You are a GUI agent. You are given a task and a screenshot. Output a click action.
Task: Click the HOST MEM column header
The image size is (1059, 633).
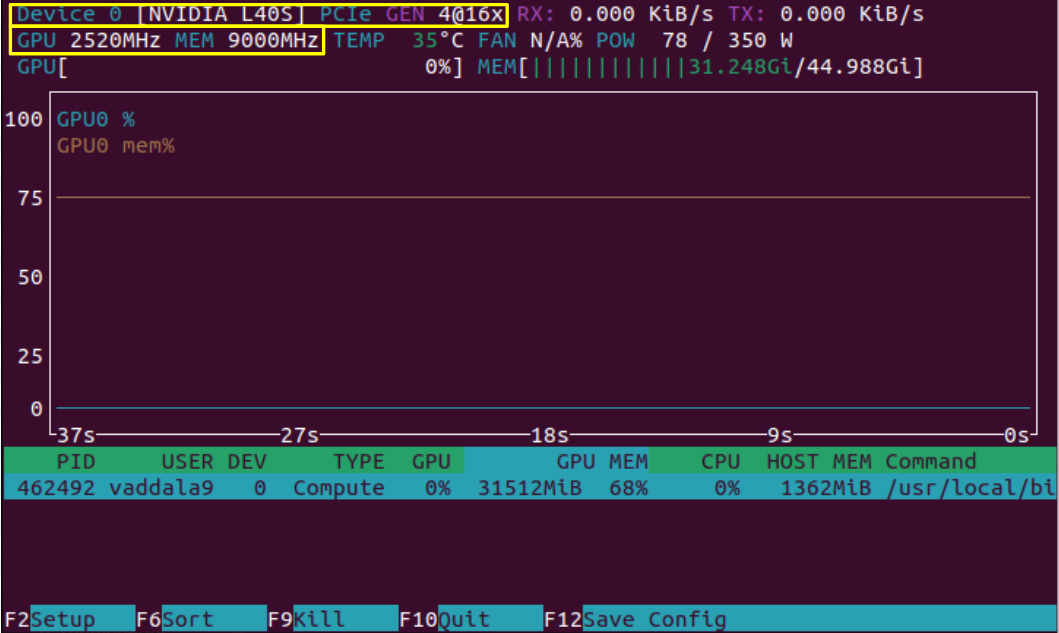point(818,461)
